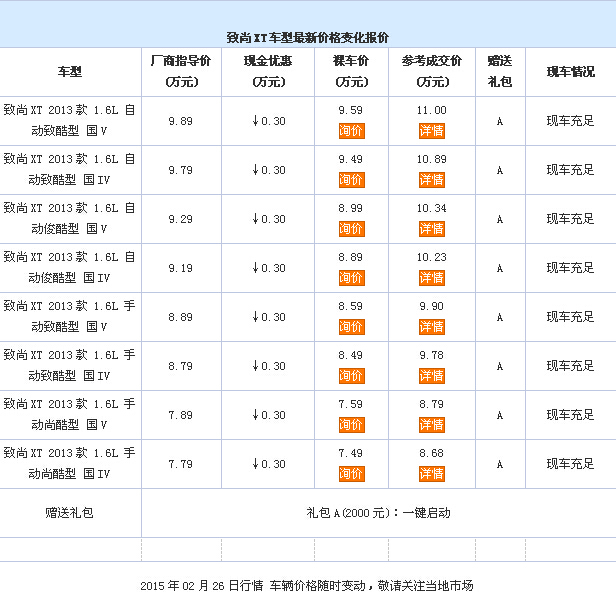The width and height of the screenshot is (616, 610).
Task: Click the 裸车价 column header
Action: [x=351, y=71]
